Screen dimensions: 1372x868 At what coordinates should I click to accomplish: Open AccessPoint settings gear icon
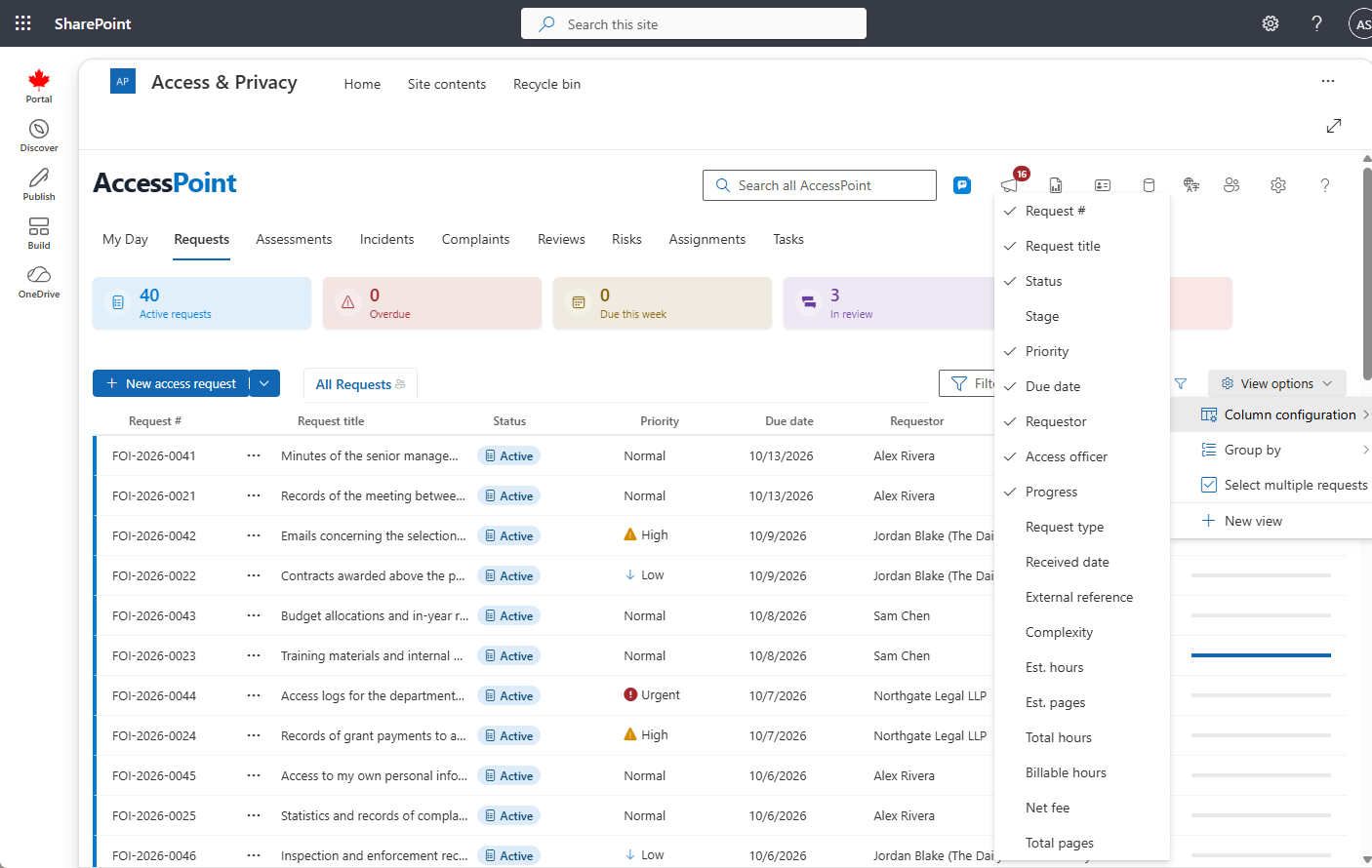coord(1278,185)
